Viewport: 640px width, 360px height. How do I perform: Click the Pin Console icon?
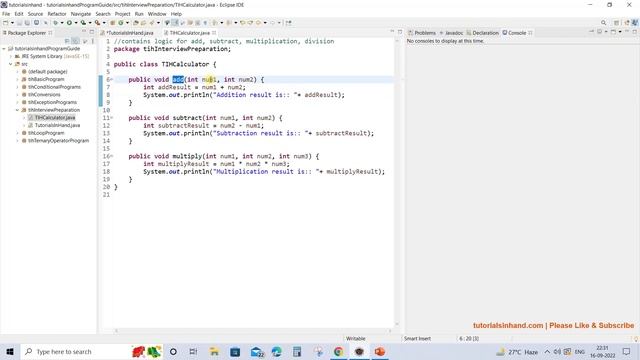[x=592, y=32]
